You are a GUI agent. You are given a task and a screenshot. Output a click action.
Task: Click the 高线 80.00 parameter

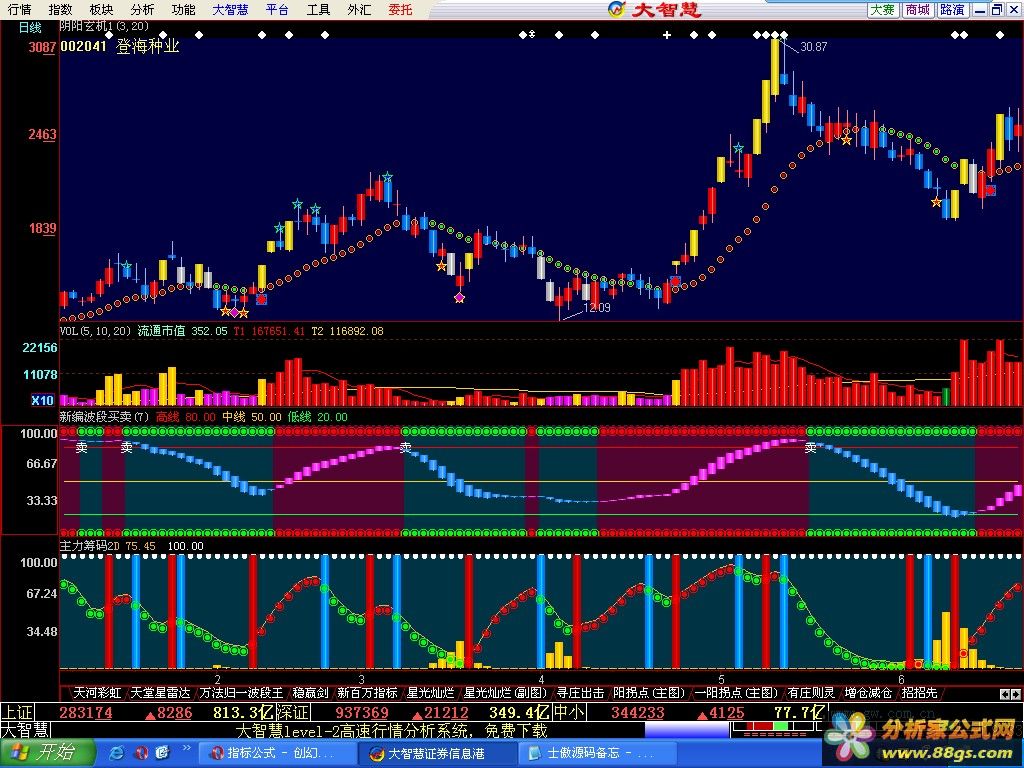tap(185, 417)
